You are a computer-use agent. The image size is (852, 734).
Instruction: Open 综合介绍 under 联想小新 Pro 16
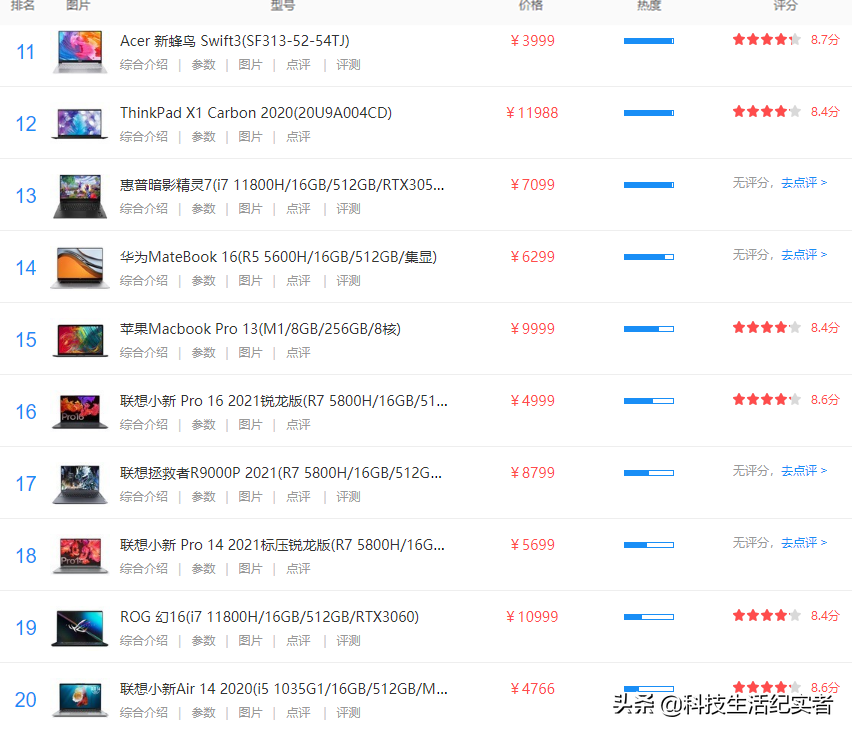click(144, 424)
